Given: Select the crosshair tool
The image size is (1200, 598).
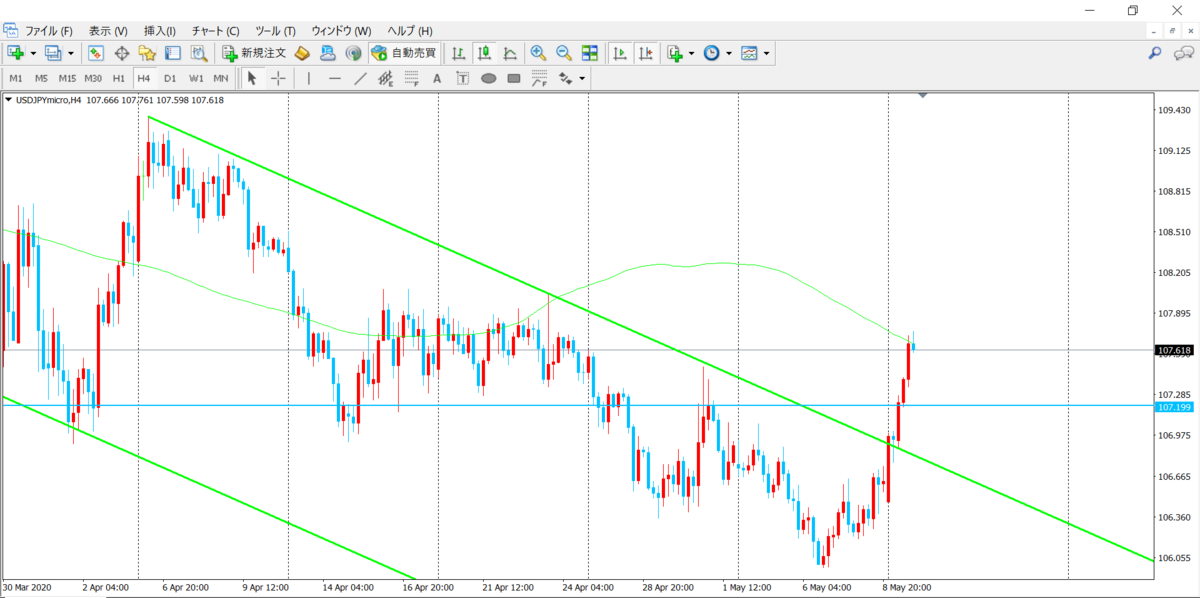Looking at the screenshot, I should tap(278, 78).
